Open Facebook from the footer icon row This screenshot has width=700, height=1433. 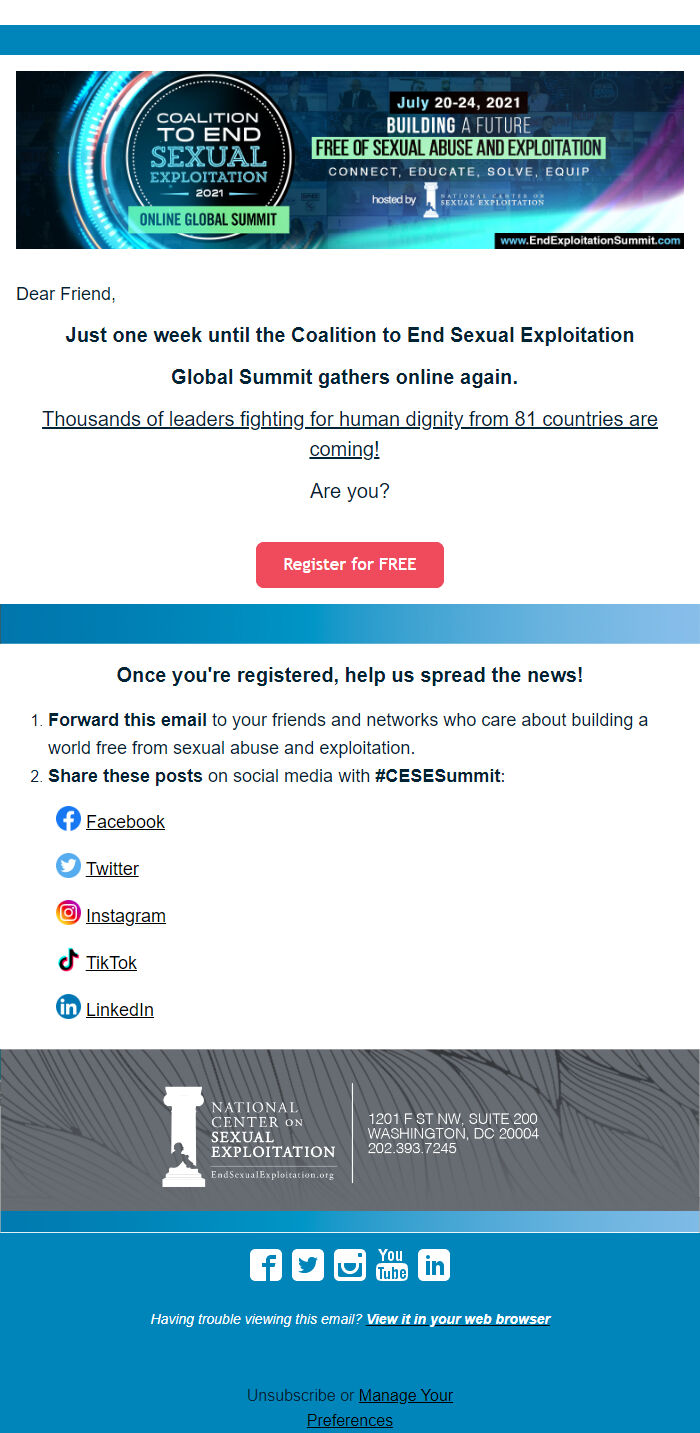[x=266, y=1264]
